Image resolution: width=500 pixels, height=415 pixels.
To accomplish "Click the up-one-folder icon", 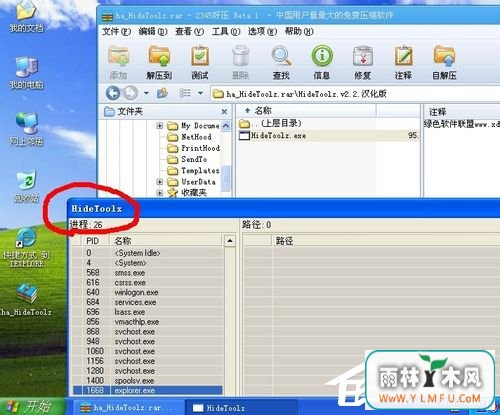I will click(162, 93).
